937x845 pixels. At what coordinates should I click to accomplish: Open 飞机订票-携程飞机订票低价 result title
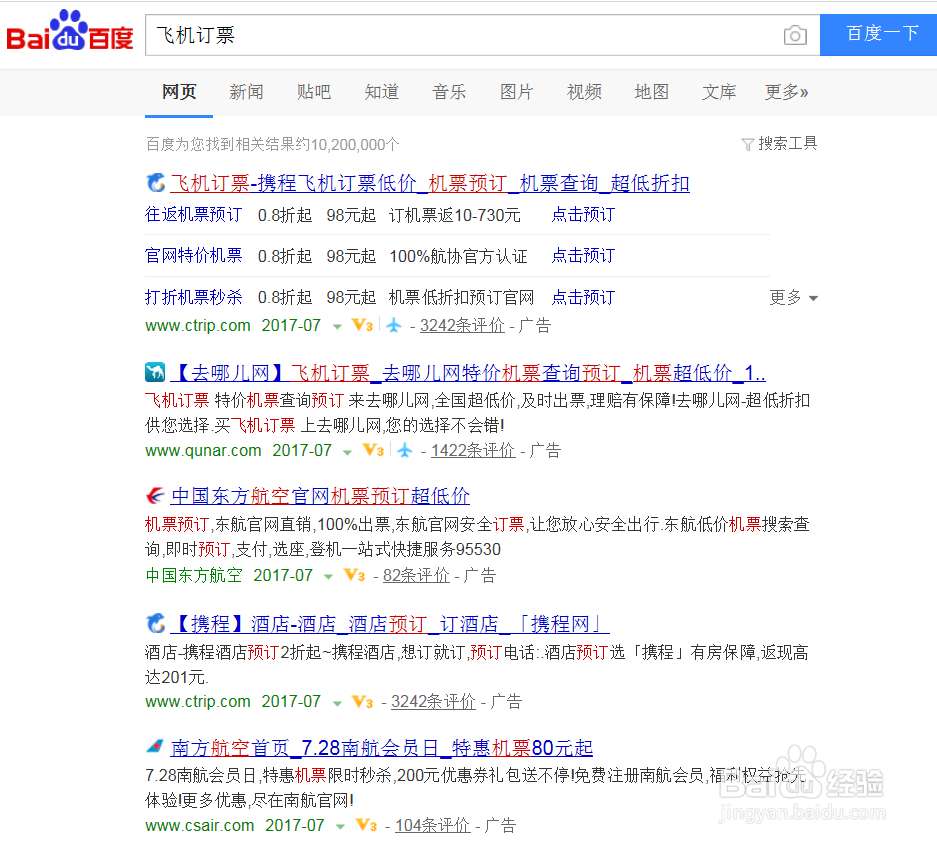pyautogui.click(x=430, y=183)
